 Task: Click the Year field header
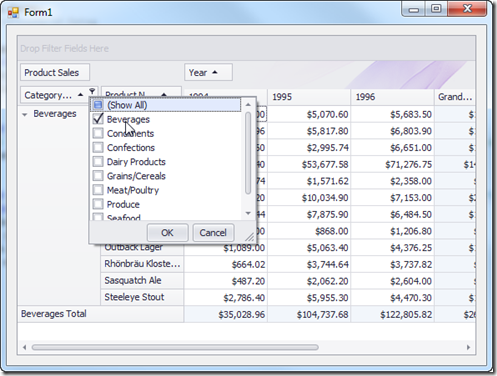208,72
